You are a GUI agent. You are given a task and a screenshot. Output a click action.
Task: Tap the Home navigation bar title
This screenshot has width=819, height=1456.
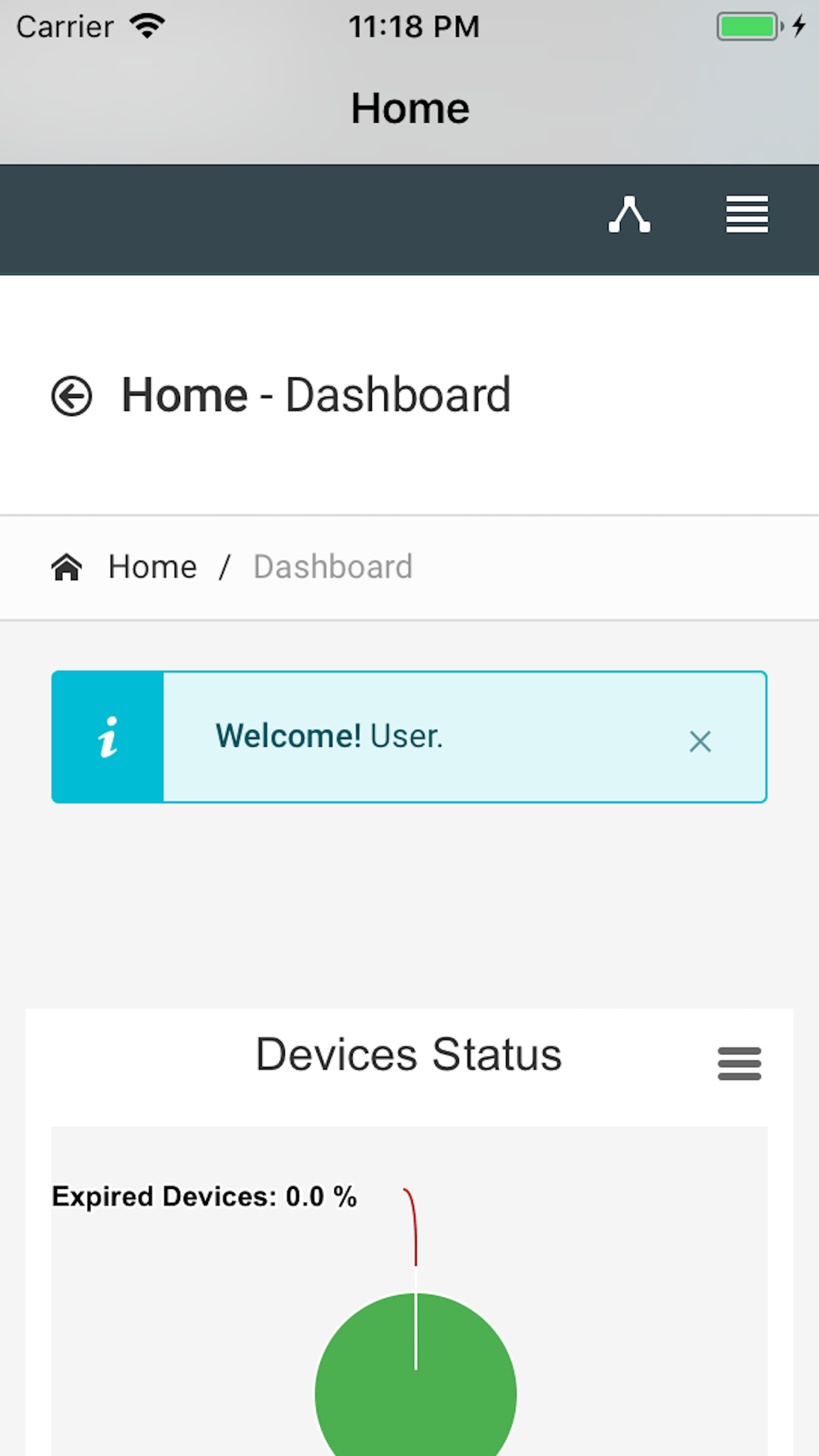click(410, 108)
